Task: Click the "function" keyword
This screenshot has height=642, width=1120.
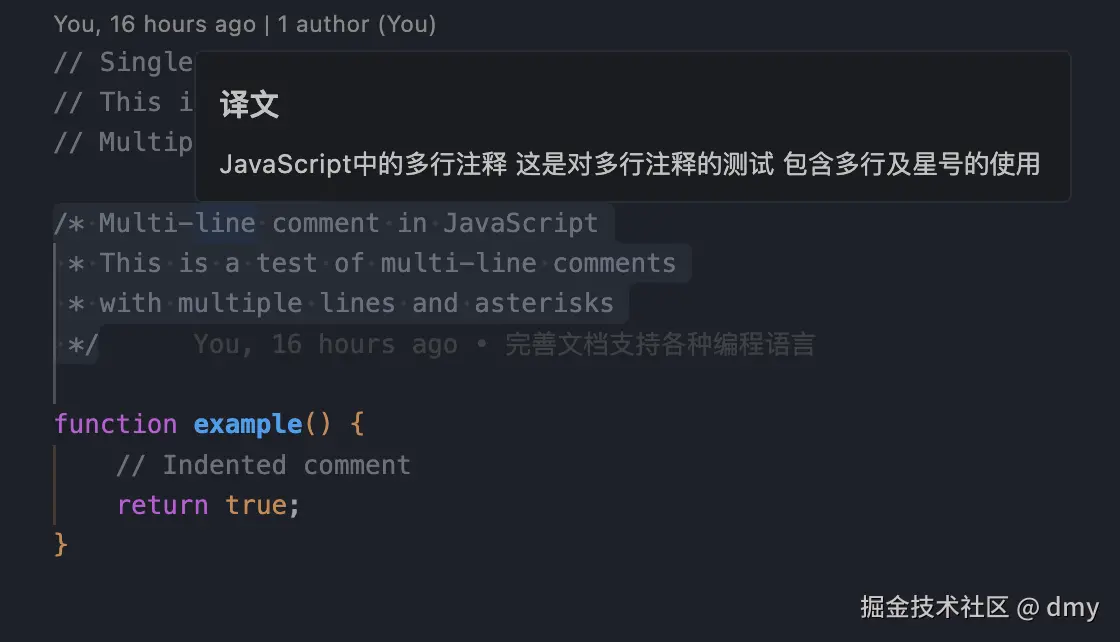Action: (x=116, y=424)
